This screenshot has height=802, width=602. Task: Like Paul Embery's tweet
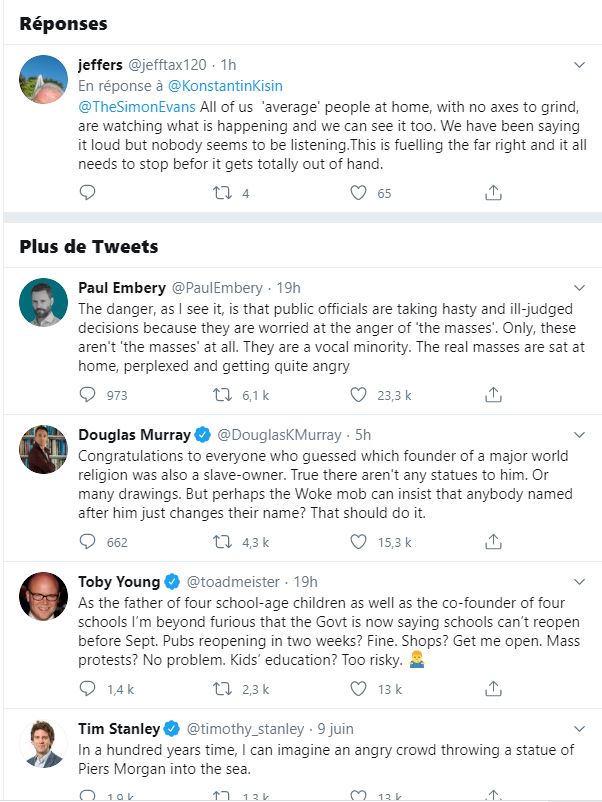pos(358,395)
